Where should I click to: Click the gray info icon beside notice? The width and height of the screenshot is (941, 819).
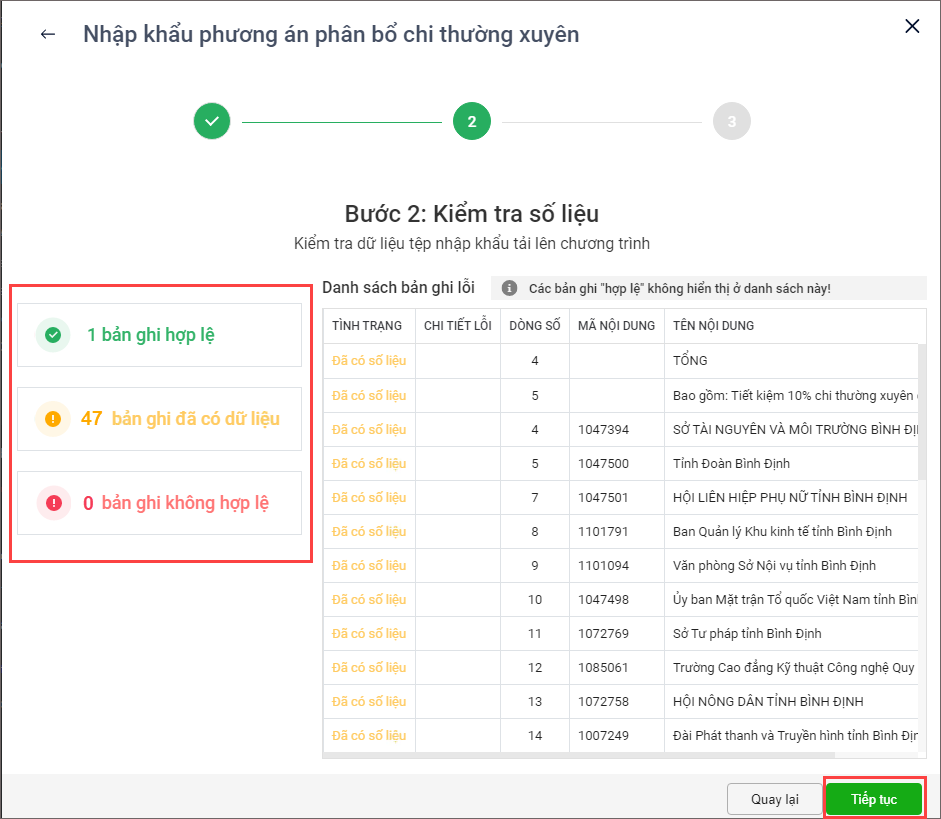coord(509,288)
